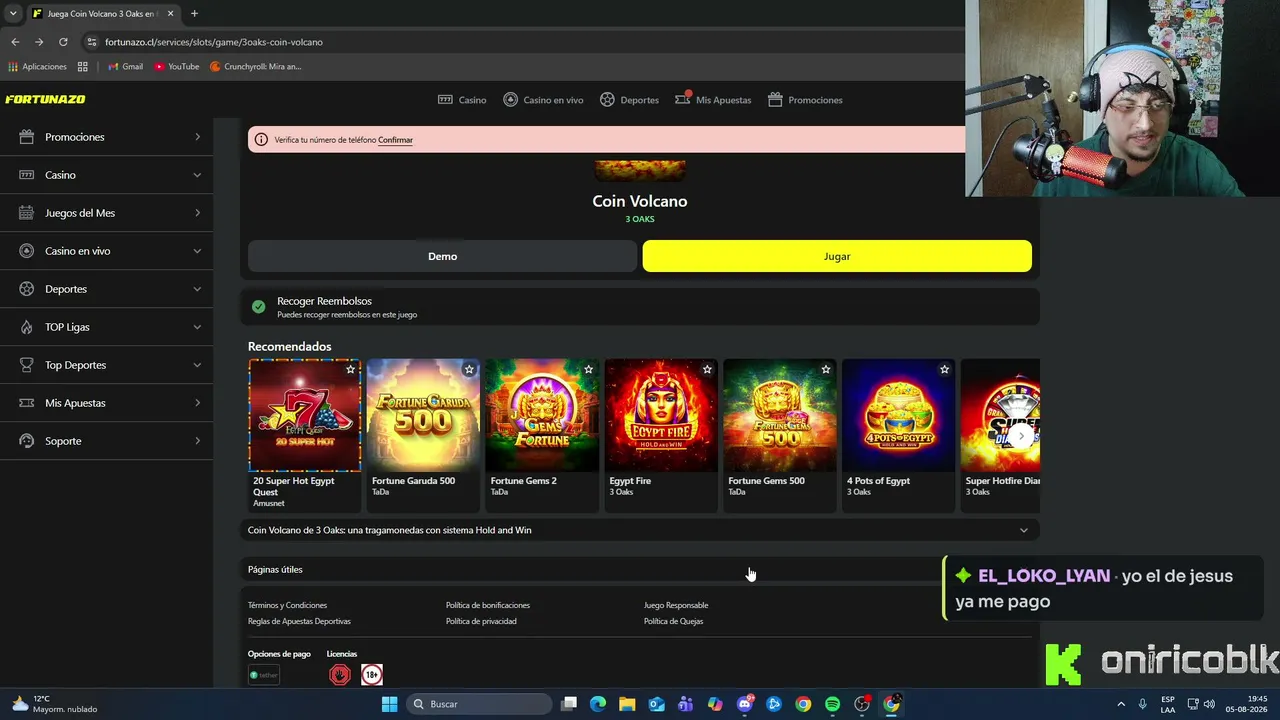Open Discord from the taskbar
1280x720 pixels.
coord(744,704)
